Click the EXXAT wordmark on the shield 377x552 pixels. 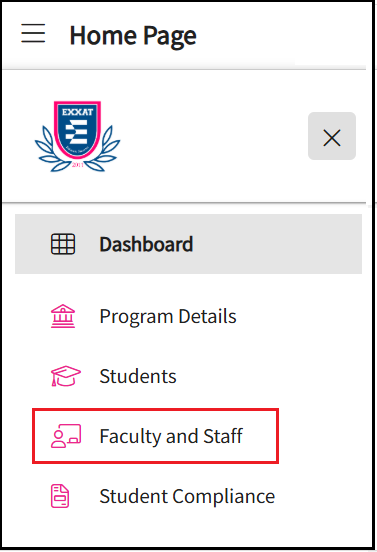(x=77, y=112)
